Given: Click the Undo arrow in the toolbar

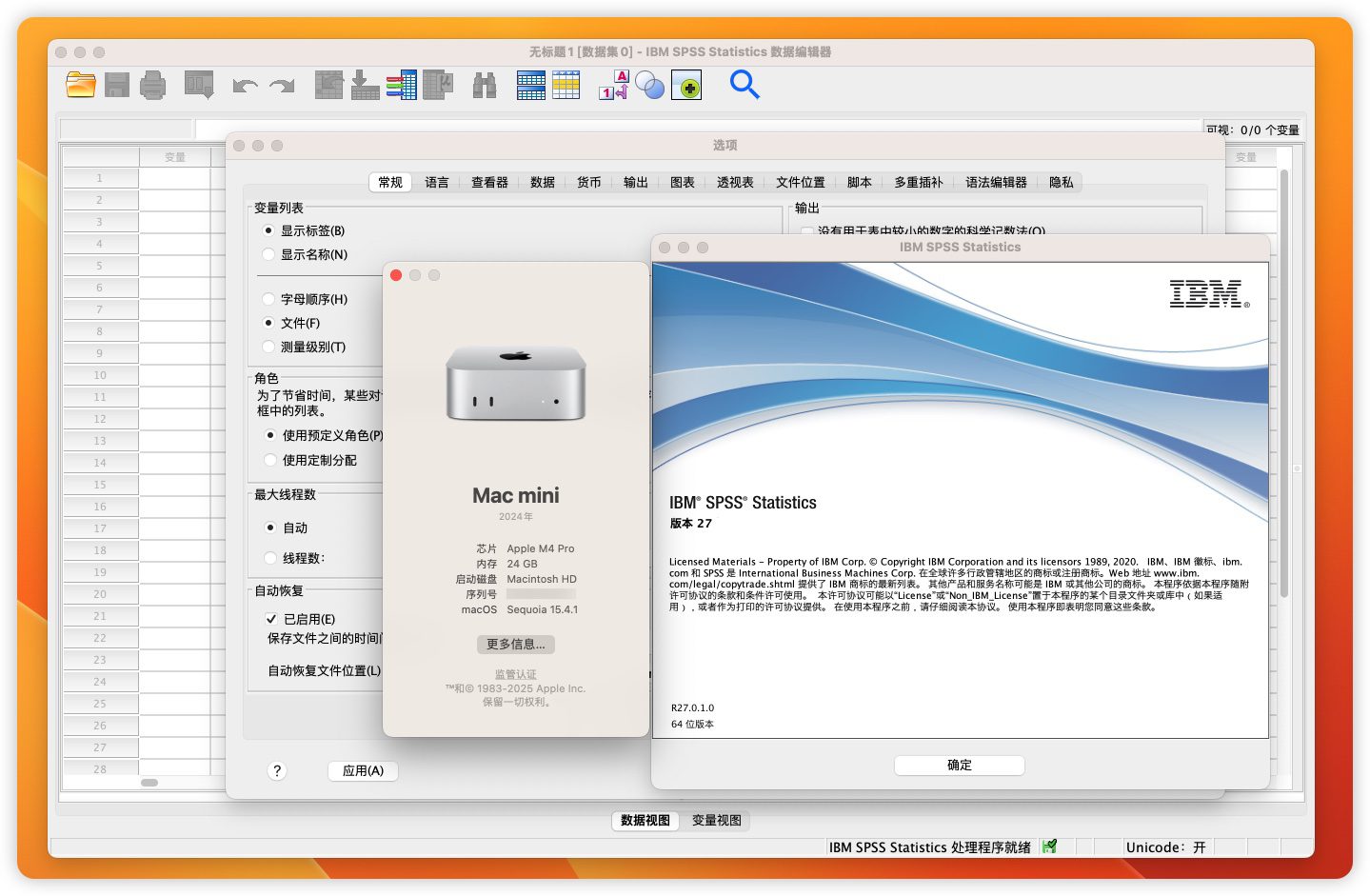Looking at the screenshot, I should click(245, 87).
